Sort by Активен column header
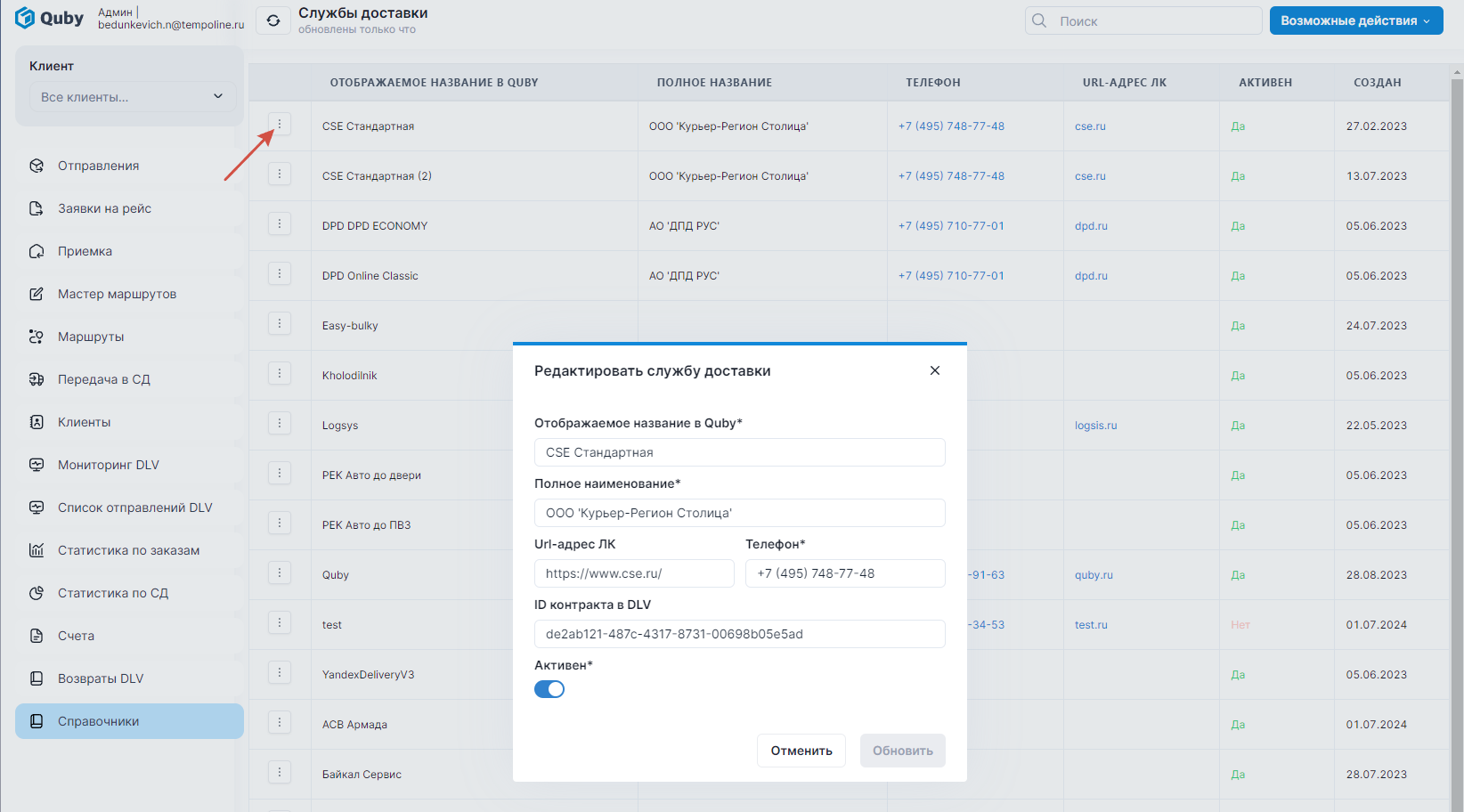This screenshot has width=1464, height=812. [x=1265, y=83]
